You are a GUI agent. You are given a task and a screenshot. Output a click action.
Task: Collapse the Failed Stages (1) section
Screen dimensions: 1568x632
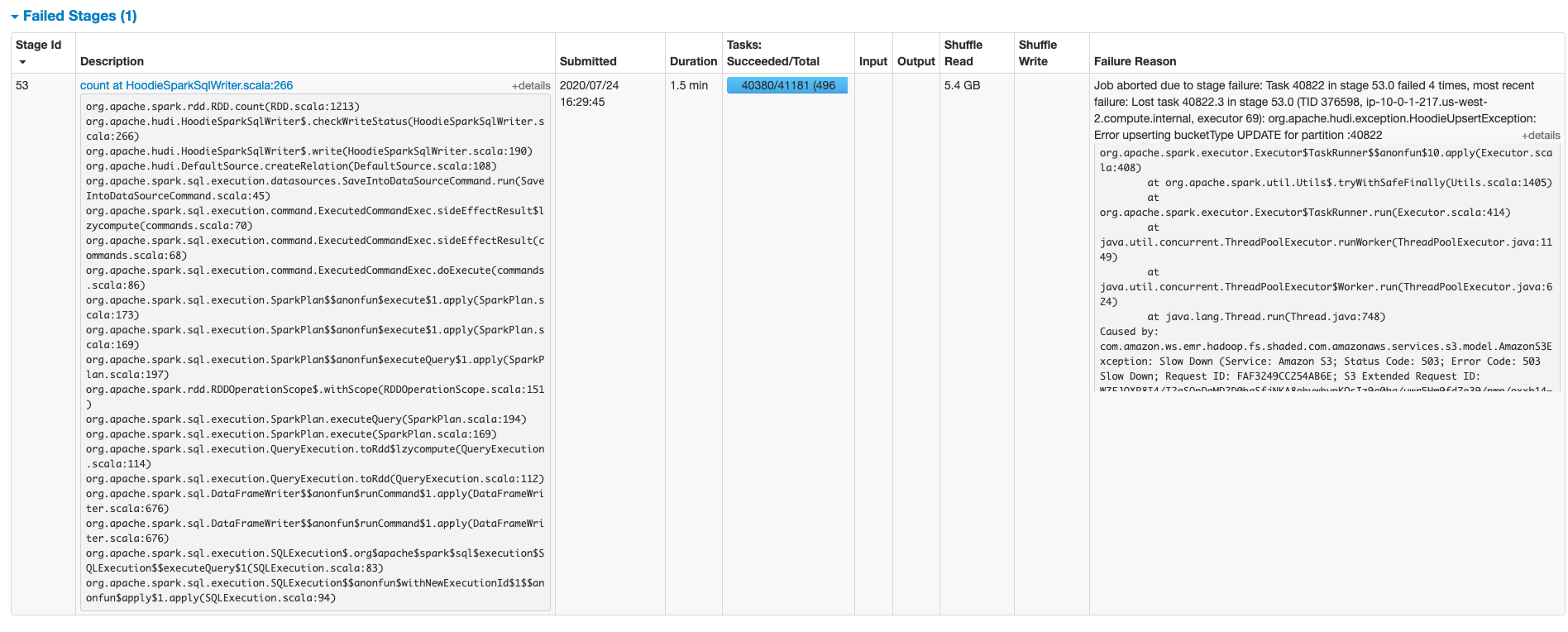point(74,16)
